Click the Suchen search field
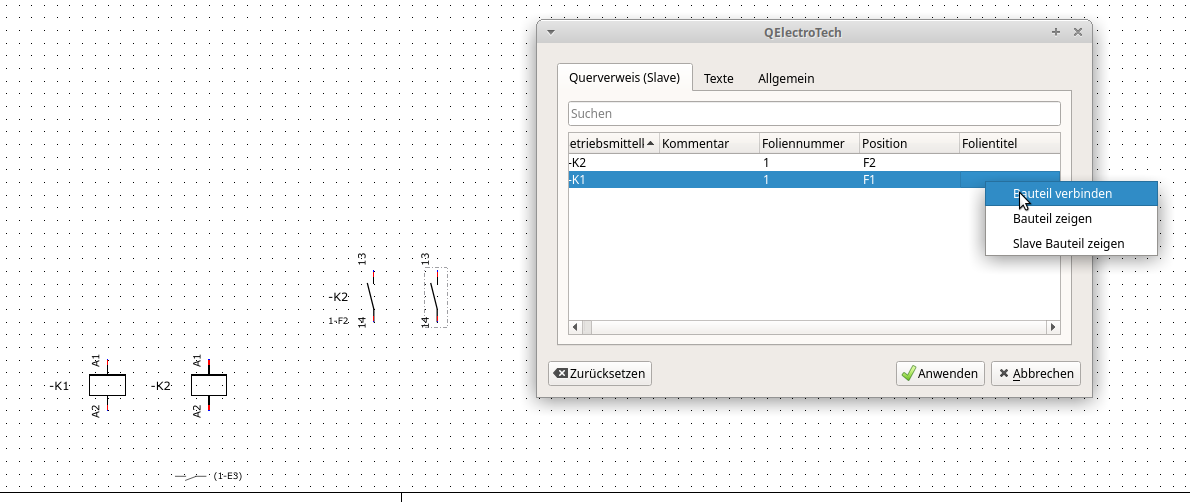This screenshot has width=1190, height=502. click(814, 113)
